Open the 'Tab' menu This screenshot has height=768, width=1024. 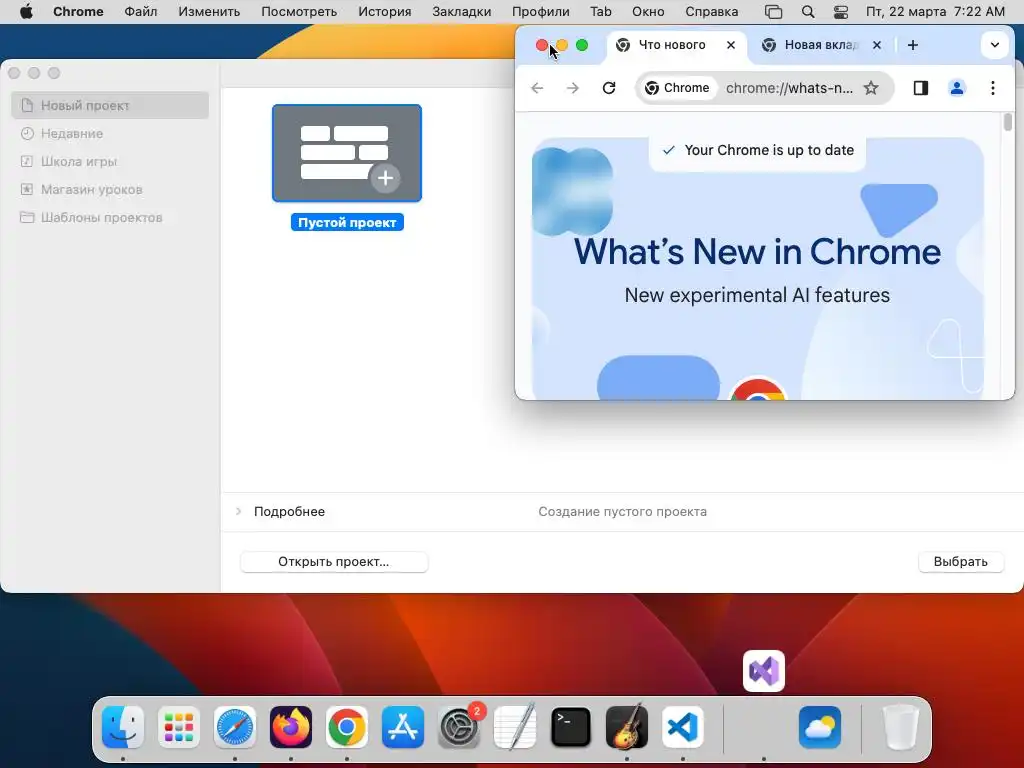[601, 12]
